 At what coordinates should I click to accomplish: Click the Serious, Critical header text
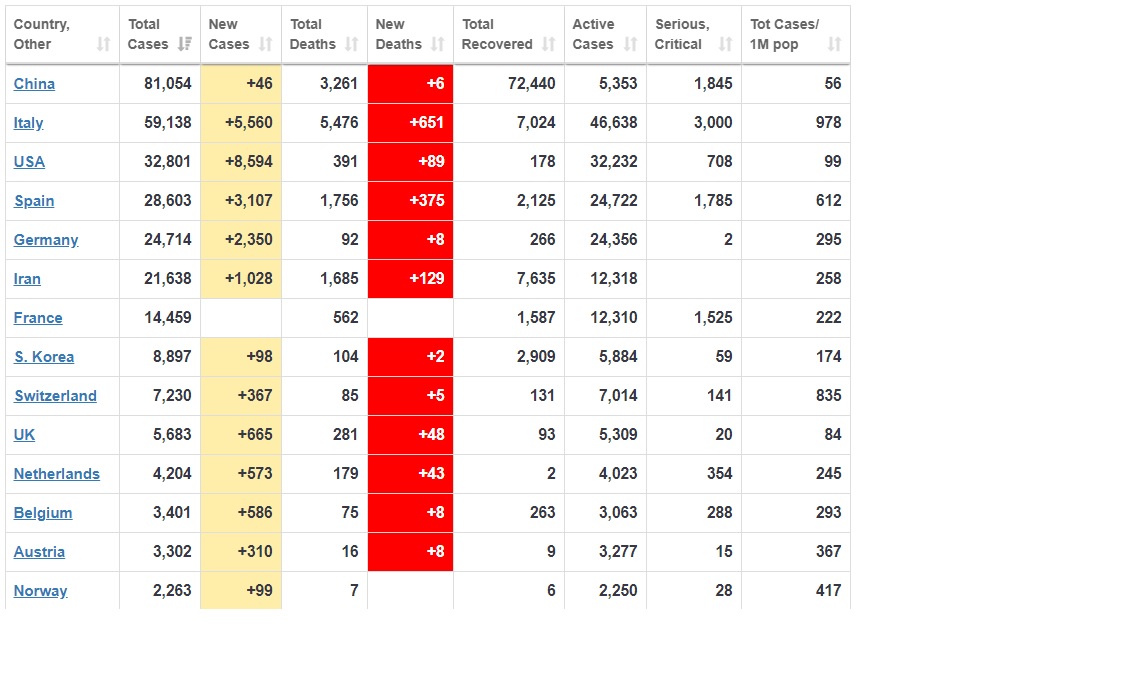[682, 34]
